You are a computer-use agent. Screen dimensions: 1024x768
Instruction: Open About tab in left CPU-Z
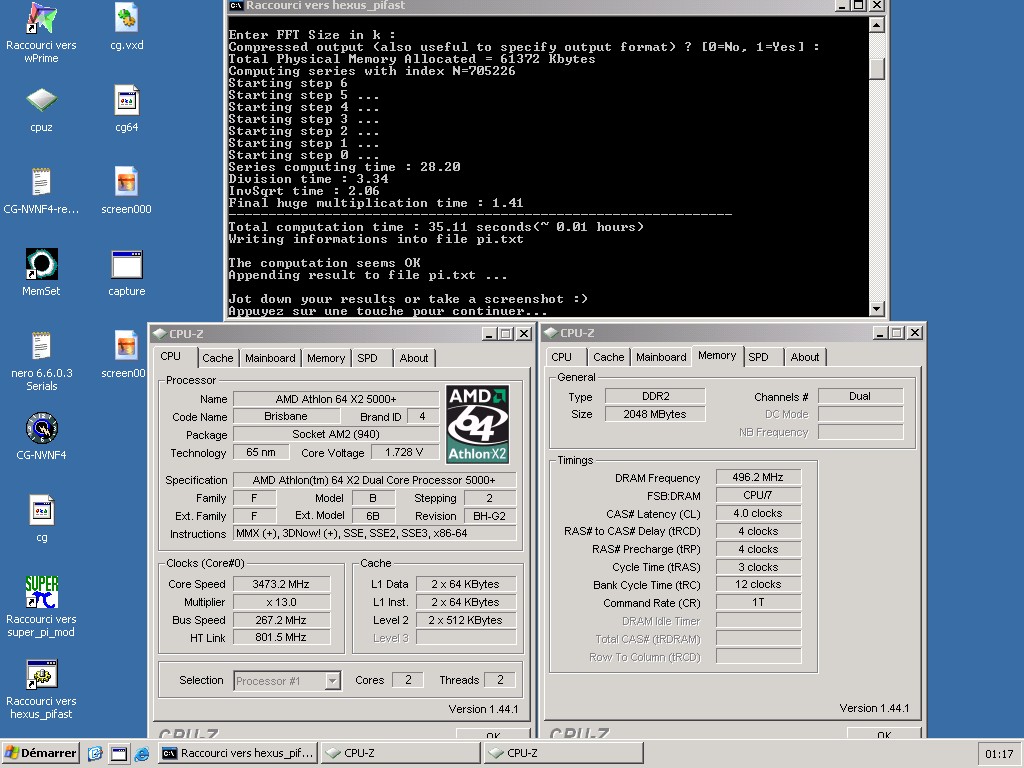click(x=414, y=358)
